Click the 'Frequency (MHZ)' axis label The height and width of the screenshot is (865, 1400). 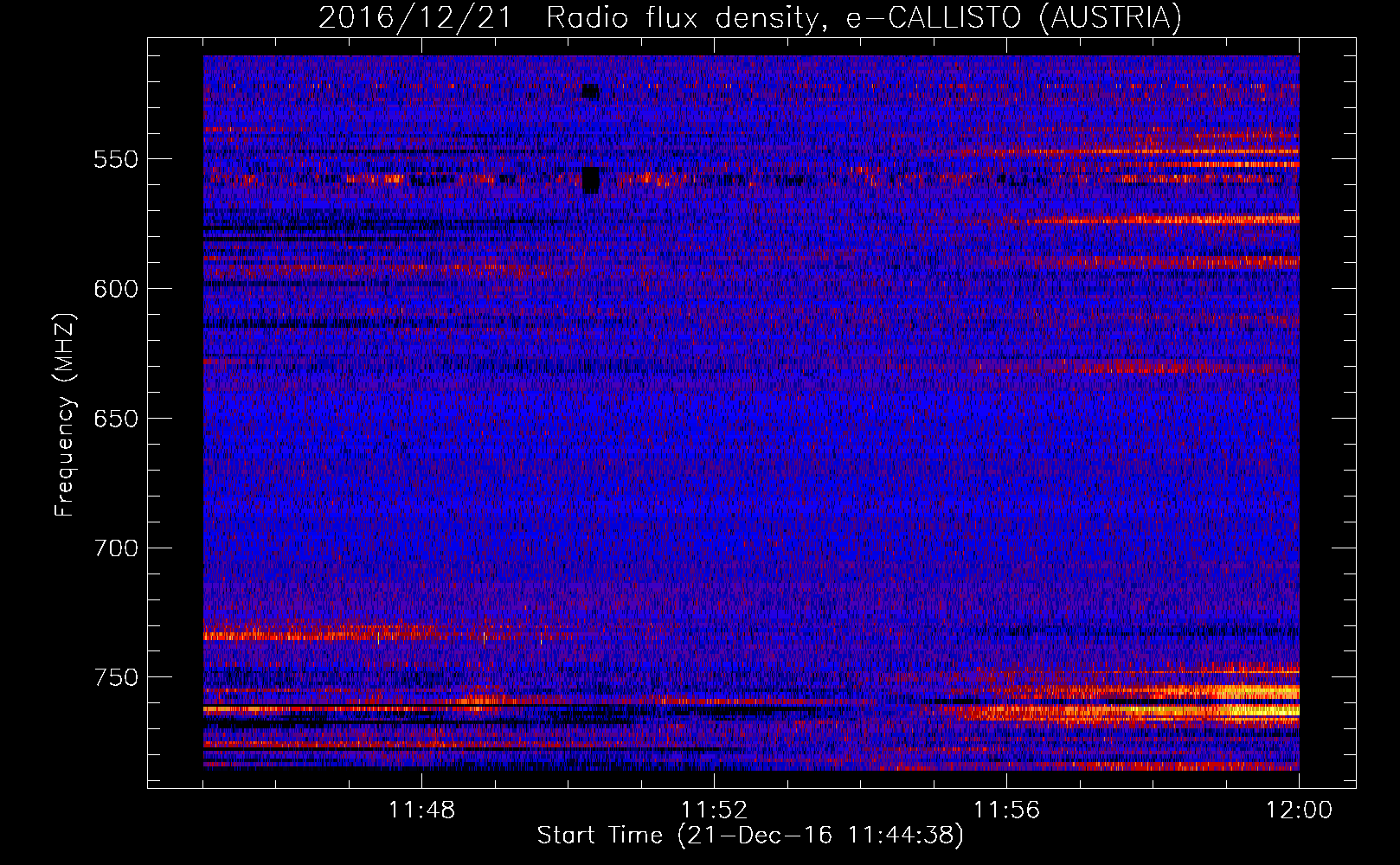pyautogui.click(x=65, y=415)
